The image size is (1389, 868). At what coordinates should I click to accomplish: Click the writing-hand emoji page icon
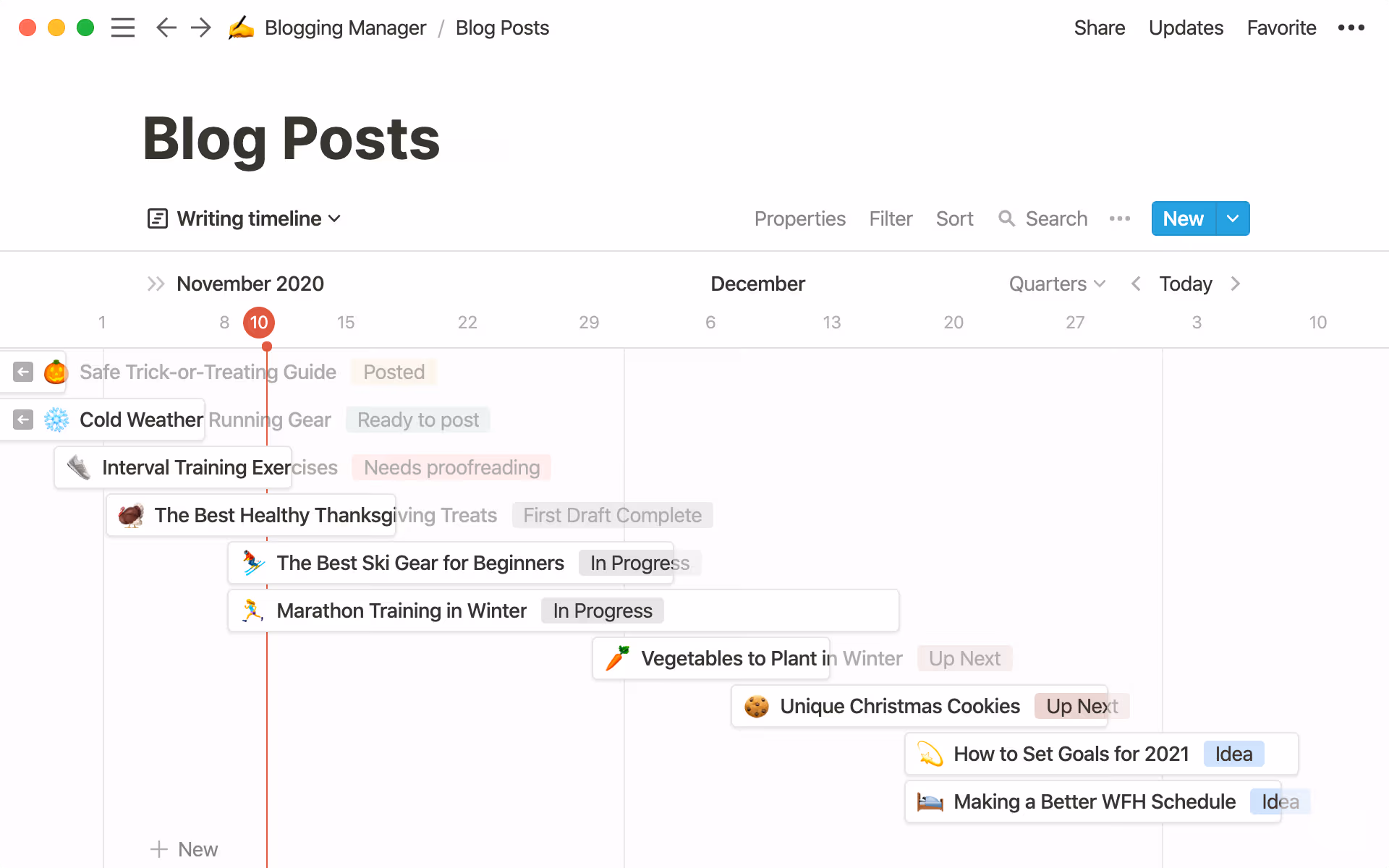click(x=240, y=27)
